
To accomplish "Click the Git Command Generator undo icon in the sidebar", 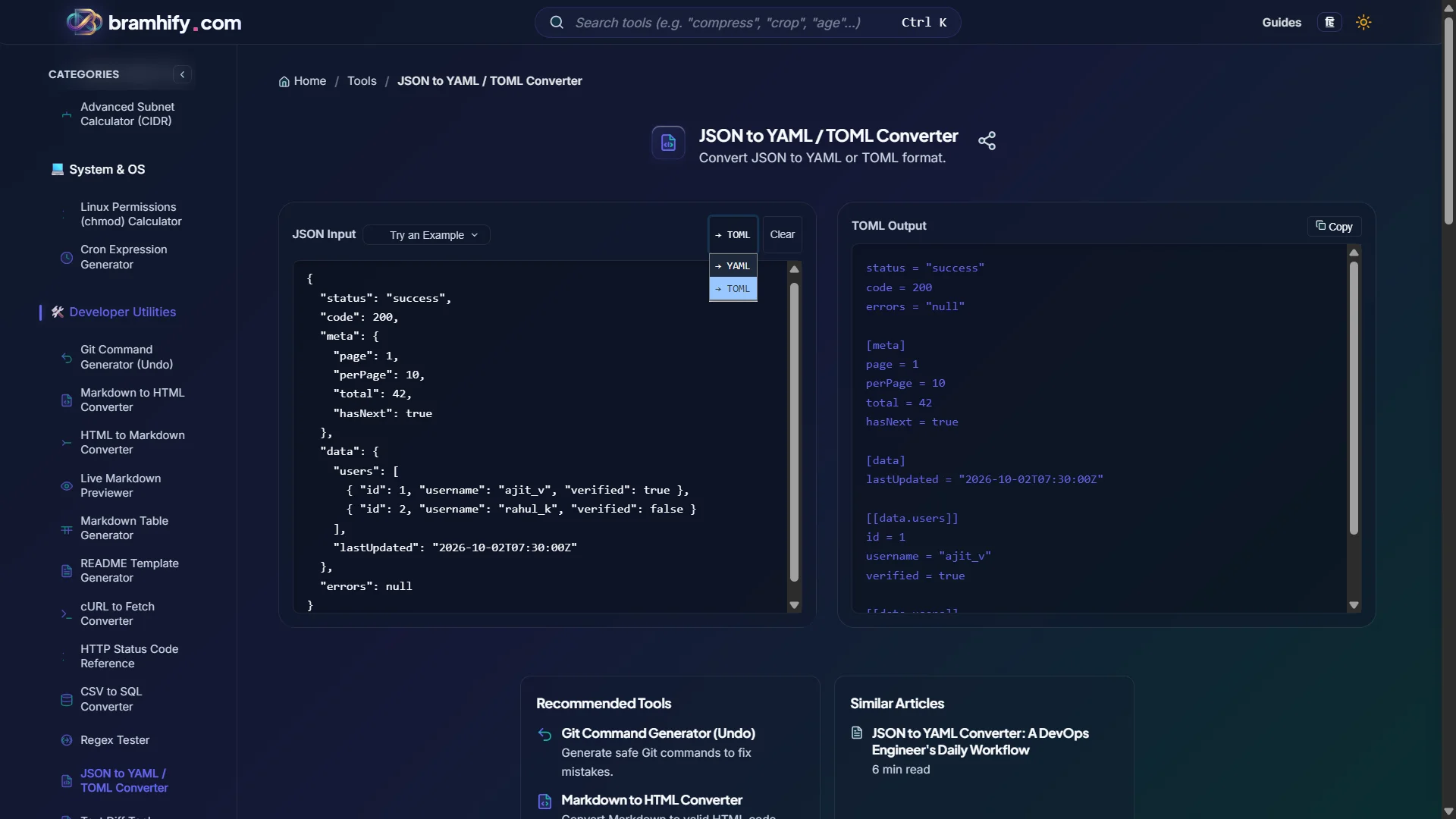I will pos(67,357).
